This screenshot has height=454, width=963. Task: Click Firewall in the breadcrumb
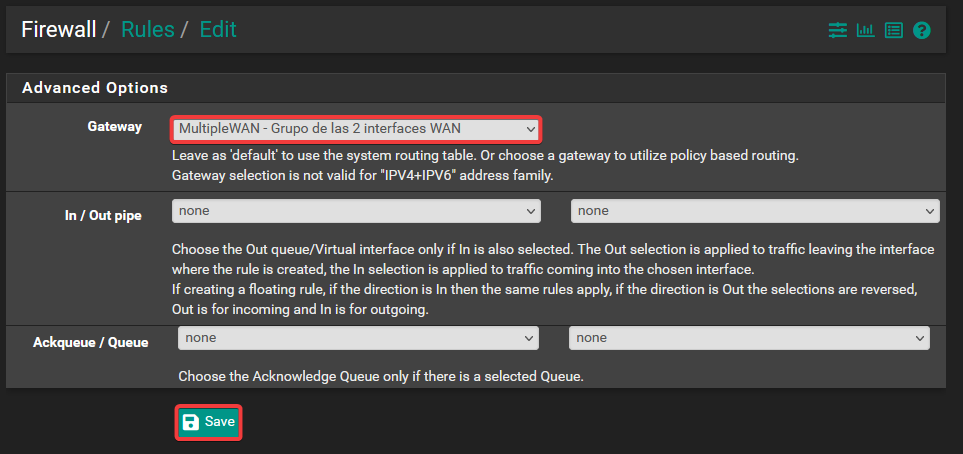tap(58, 29)
